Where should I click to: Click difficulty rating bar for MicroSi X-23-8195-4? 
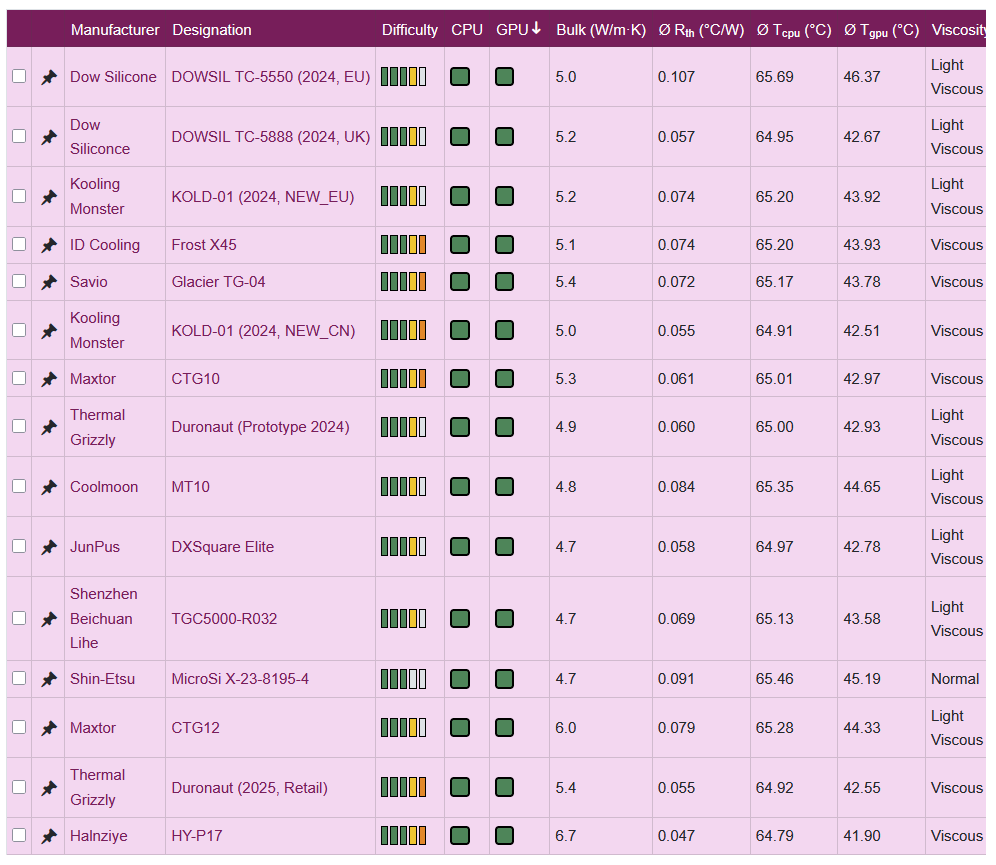403,679
